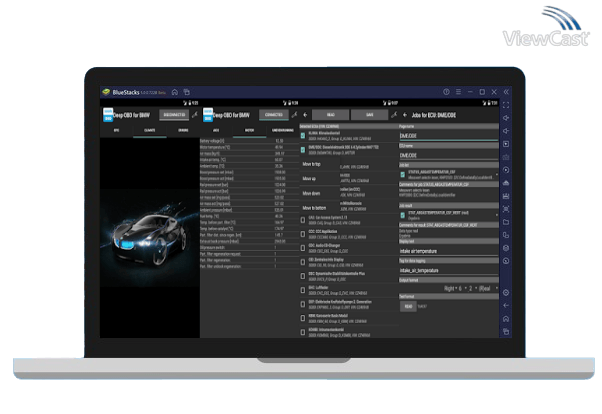Open the '(R)eal' type dropdown
The image size is (602, 414).
488,288
